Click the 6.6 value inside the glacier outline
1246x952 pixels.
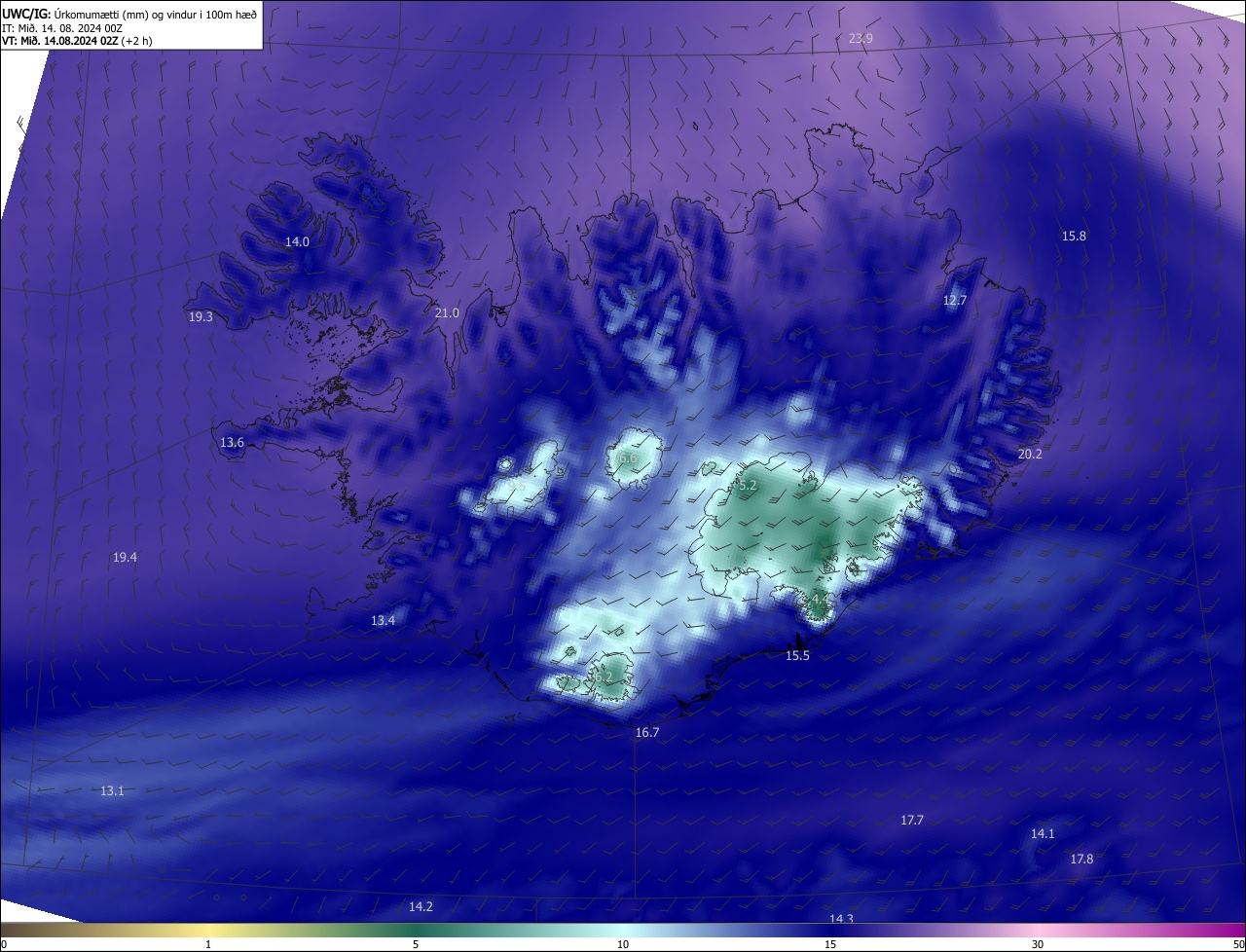[x=628, y=458]
